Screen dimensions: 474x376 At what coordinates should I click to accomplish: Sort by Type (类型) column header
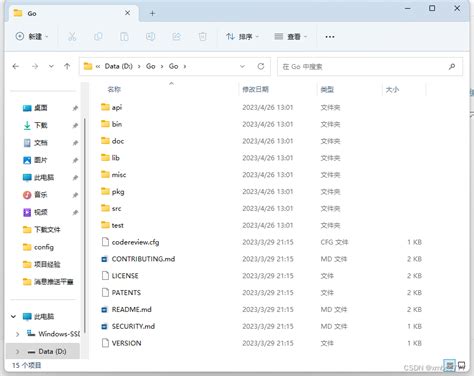coord(327,89)
